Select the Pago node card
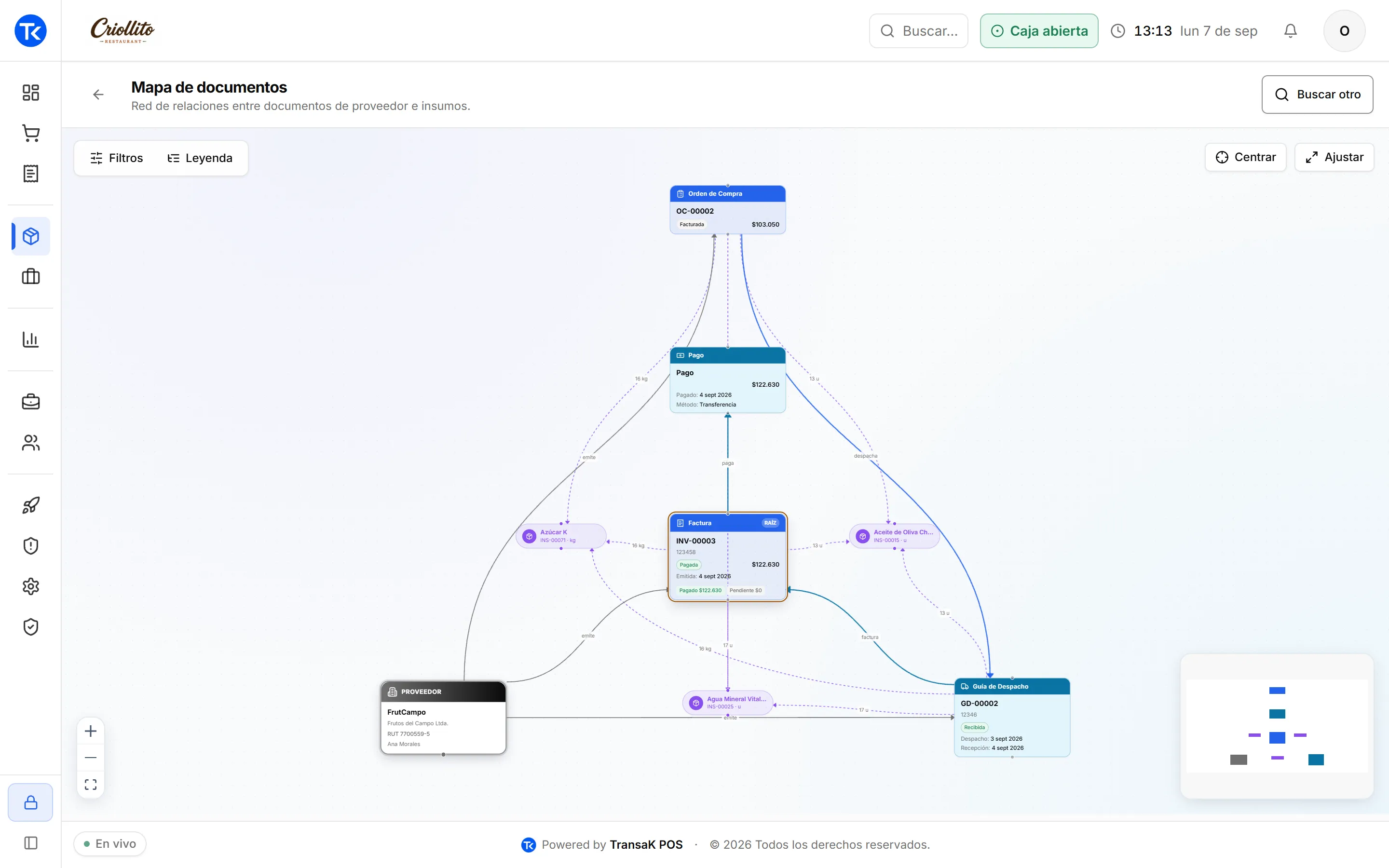 tap(727, 380)
